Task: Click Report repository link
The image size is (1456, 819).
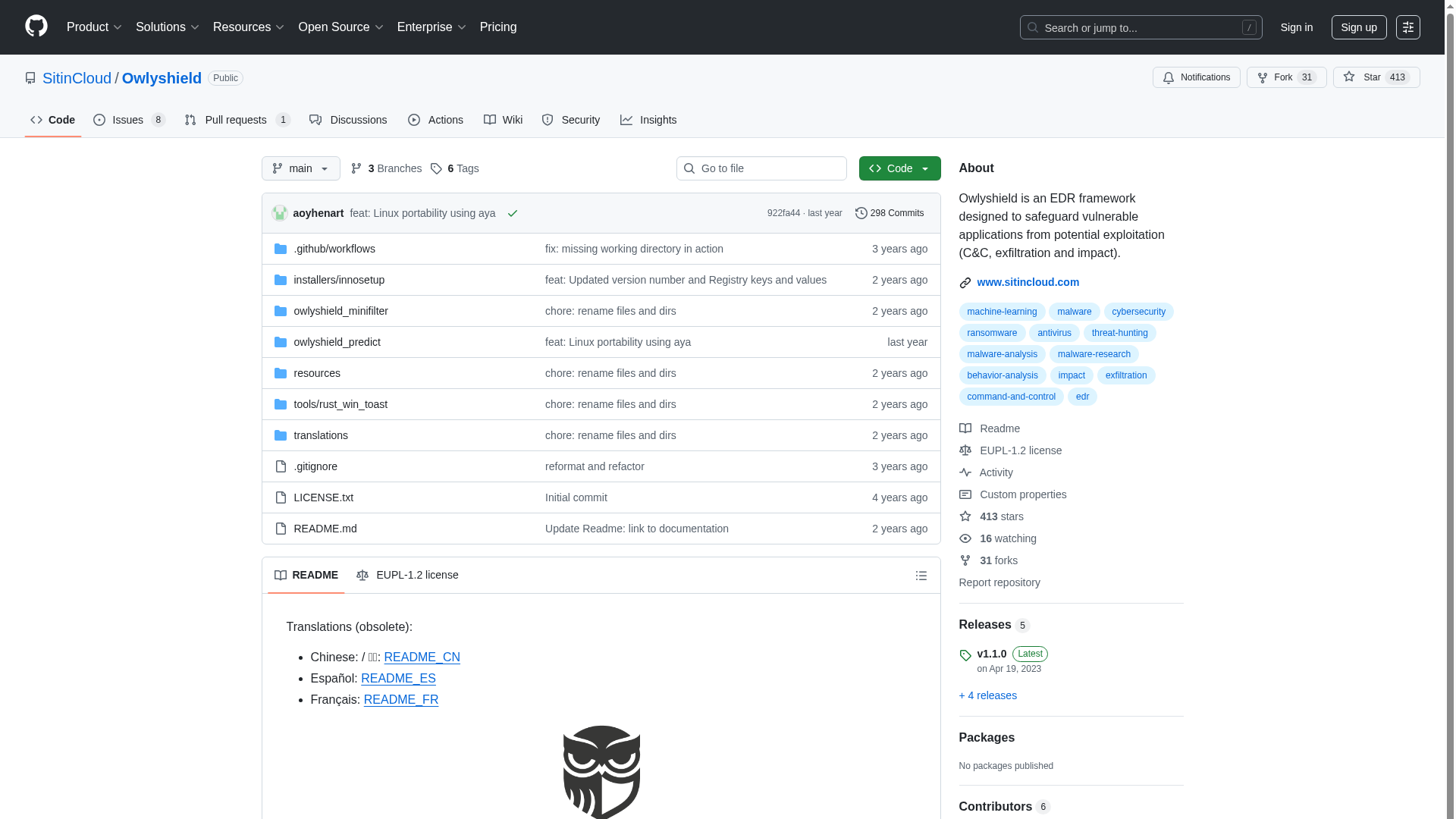Action: coord(999,582)
